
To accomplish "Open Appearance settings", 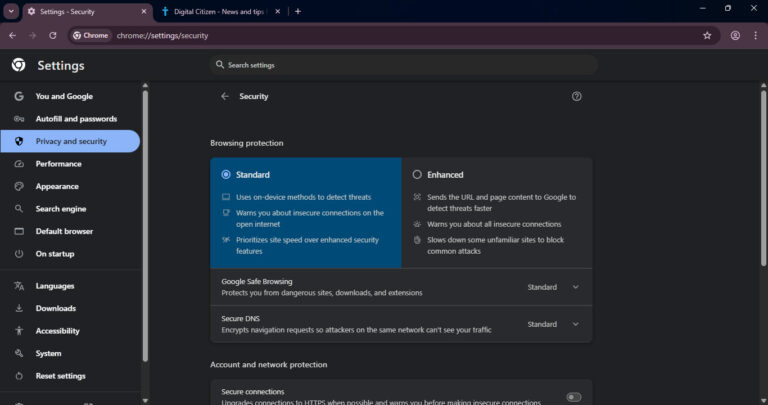I will click(71, 187).
